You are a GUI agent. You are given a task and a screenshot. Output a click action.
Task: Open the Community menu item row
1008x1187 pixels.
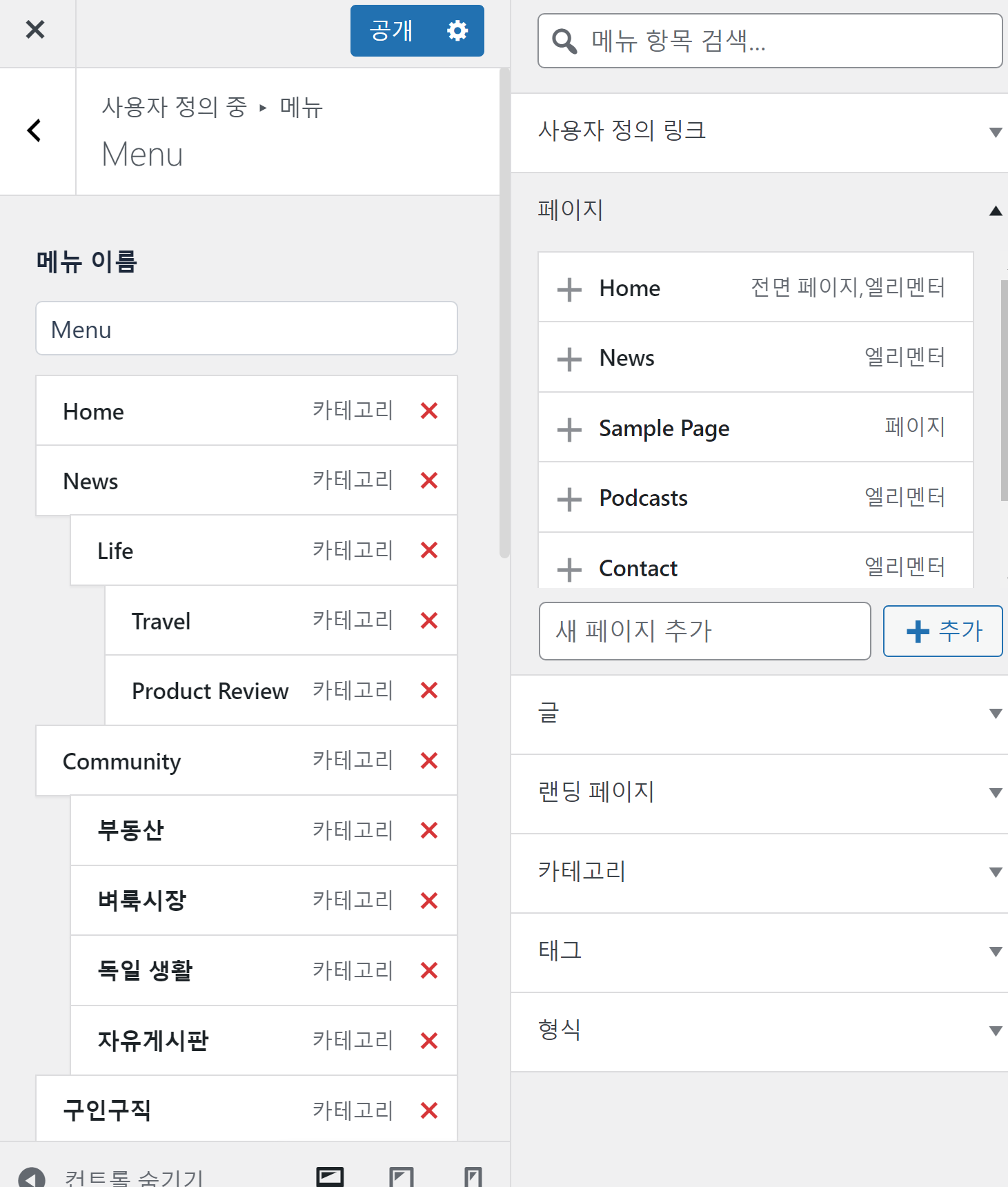pos(246,761)
